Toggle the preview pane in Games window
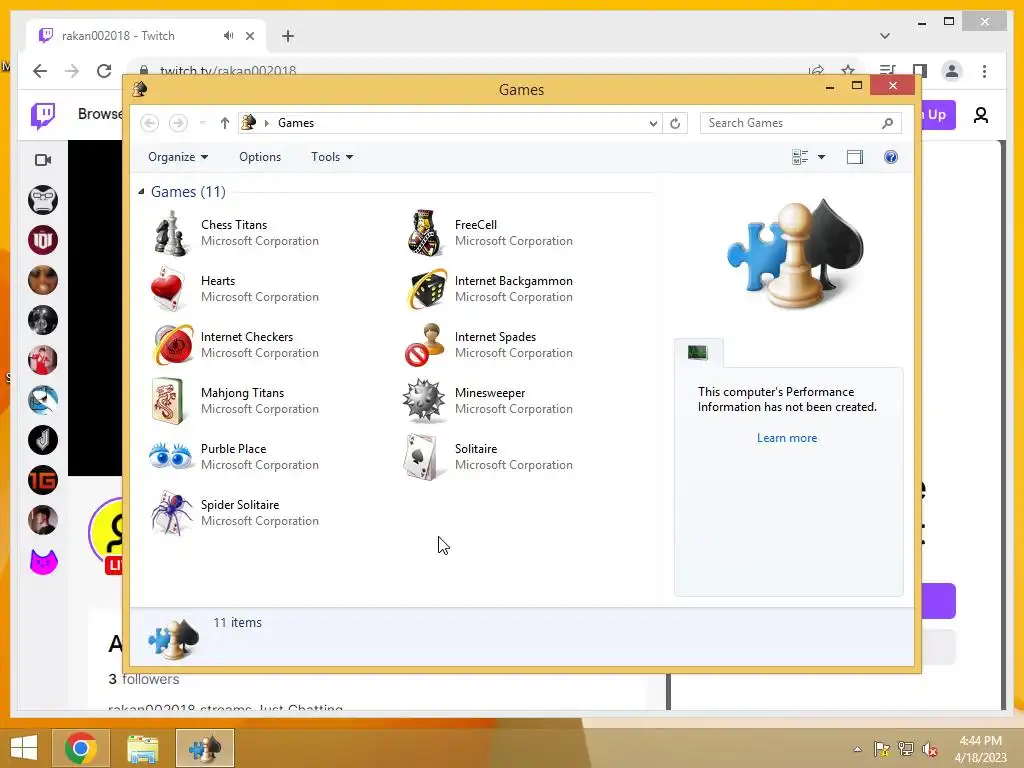1024x768 pixels. pos(854,157)
